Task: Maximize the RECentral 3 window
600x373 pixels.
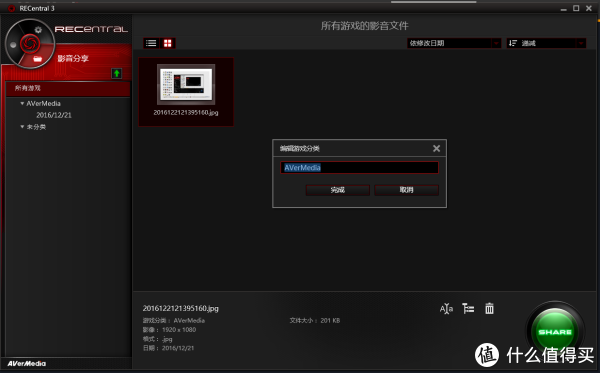Action: [x=576, y=8]
